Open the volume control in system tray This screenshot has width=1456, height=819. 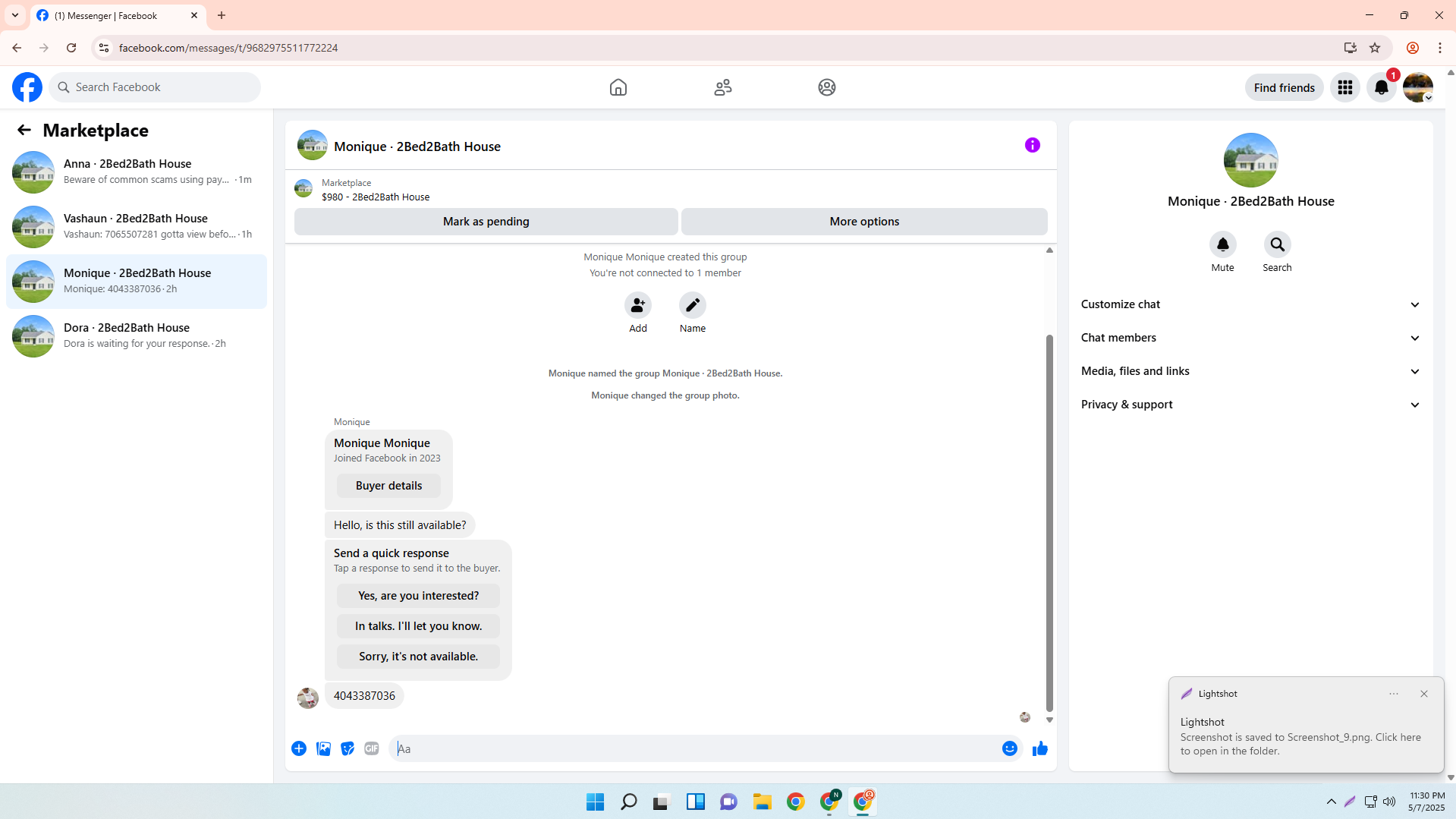[x=1389, y=802]
